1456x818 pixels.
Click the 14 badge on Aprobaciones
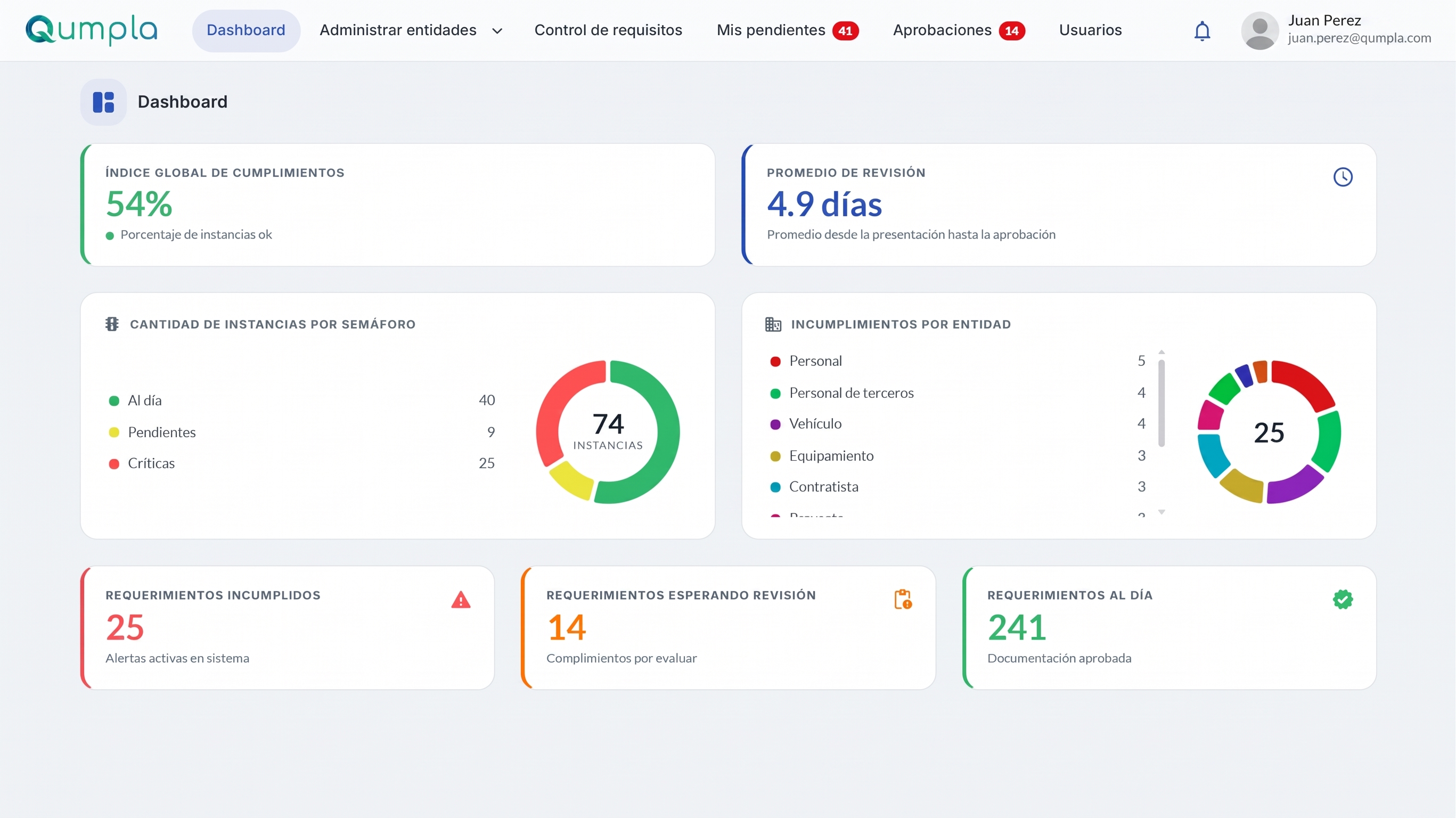pos(1011,31)
